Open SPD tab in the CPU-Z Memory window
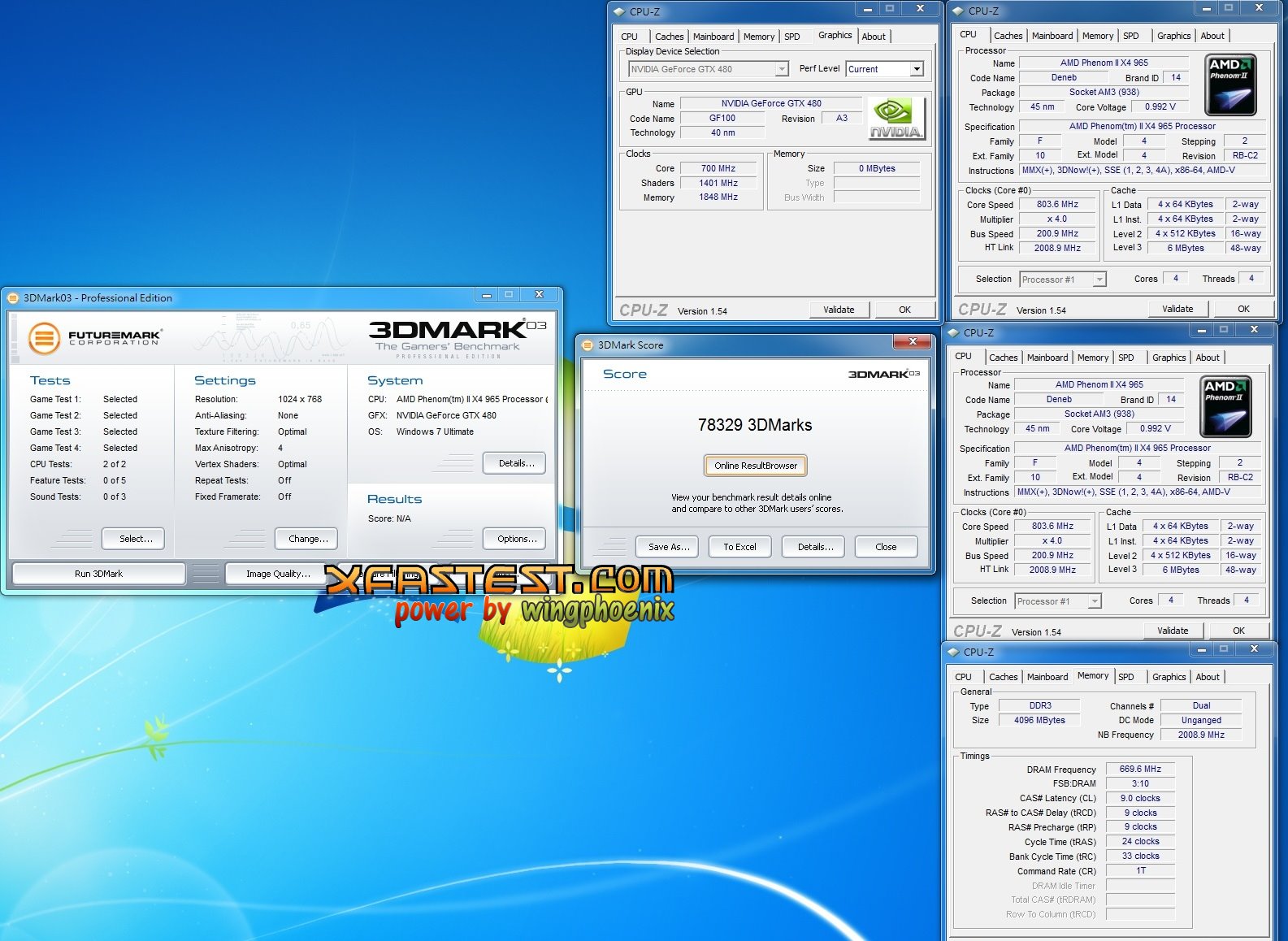 [1125, 677]
